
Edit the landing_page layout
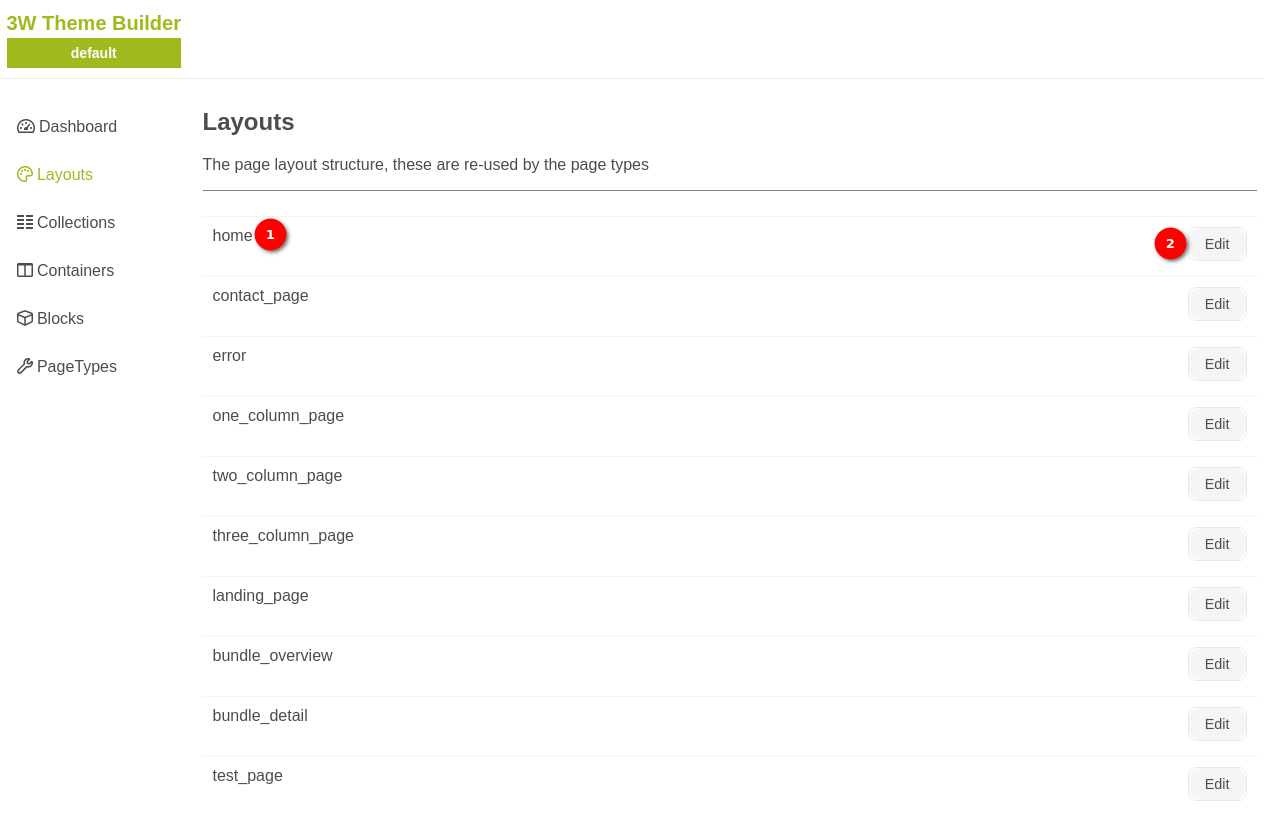coord(1216,604)
